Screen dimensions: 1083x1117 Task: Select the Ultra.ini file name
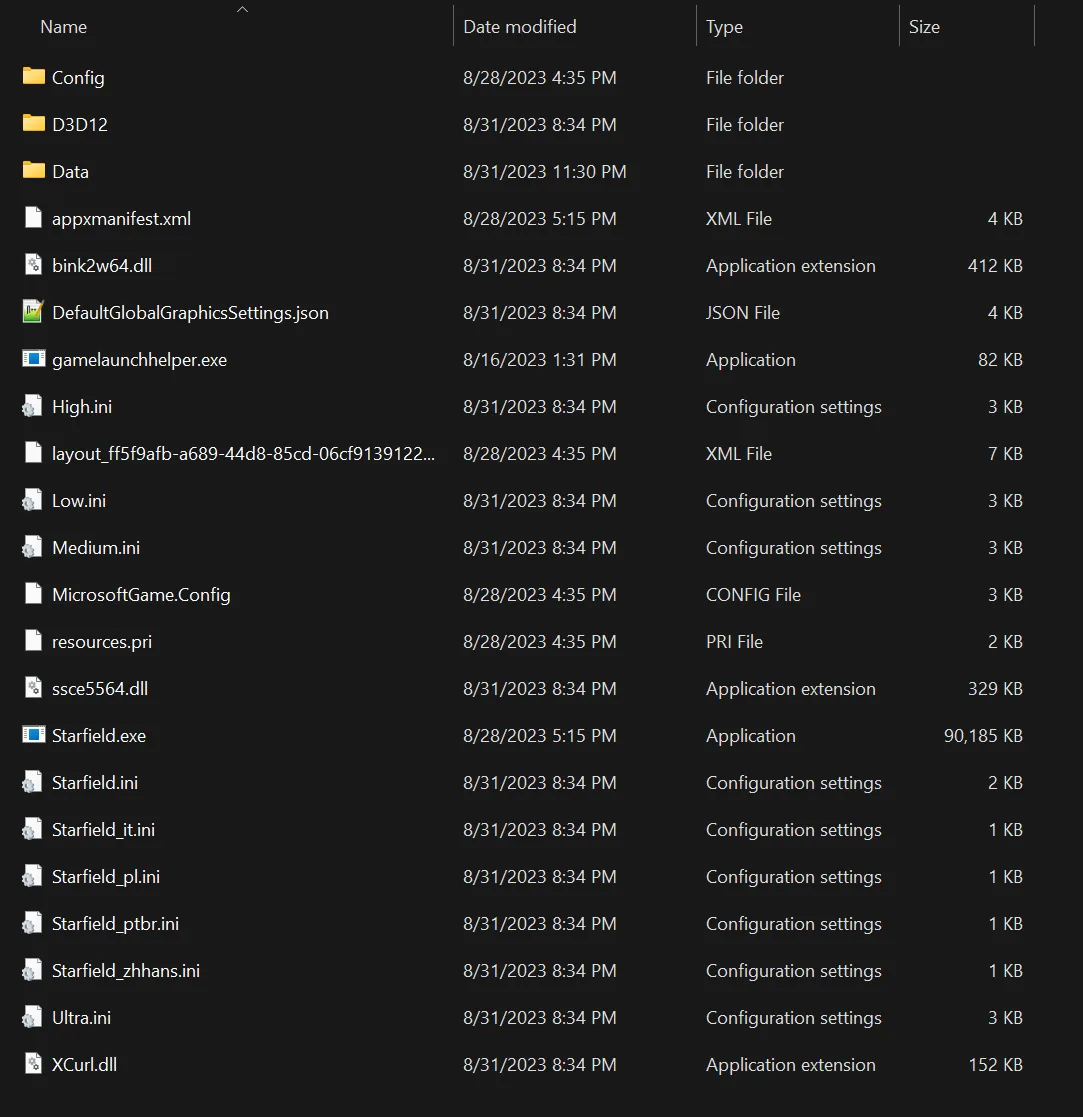81,1018
